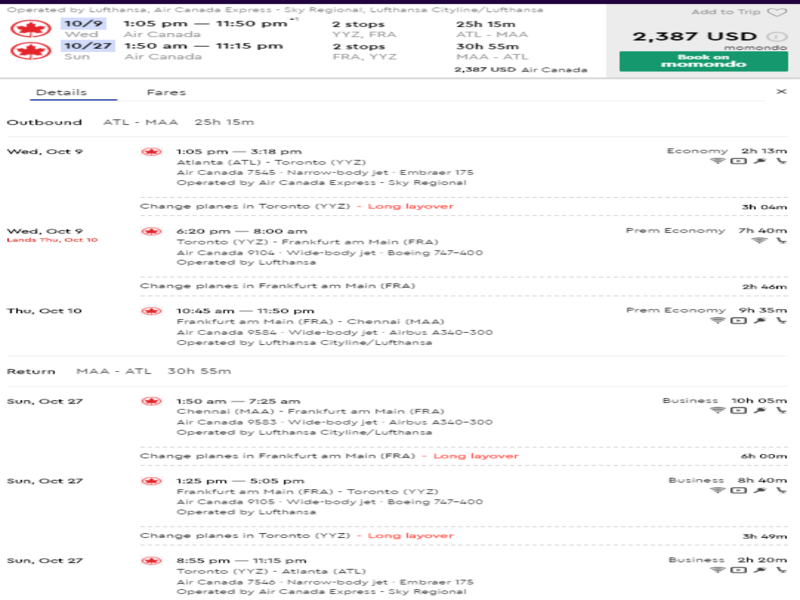Click the Wi-Fi icon for Chennai-Frankfurt flight 9583
Viewport: 800px width, 600px height.
point(717,410)
